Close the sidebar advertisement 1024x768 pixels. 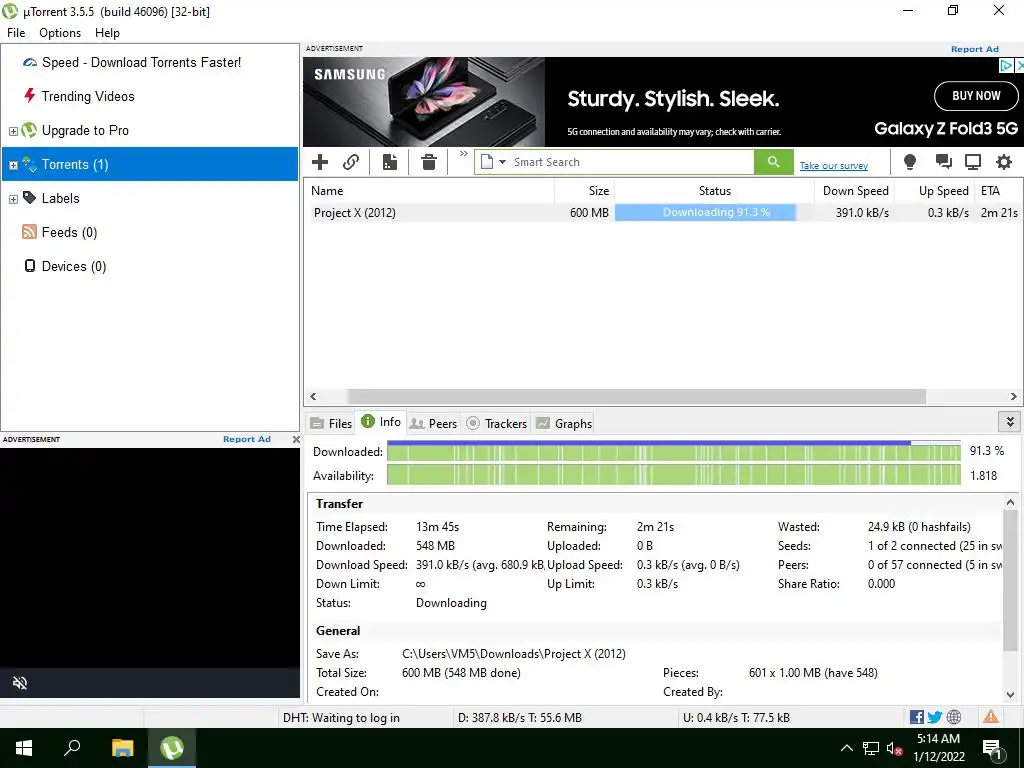[296, 440]
